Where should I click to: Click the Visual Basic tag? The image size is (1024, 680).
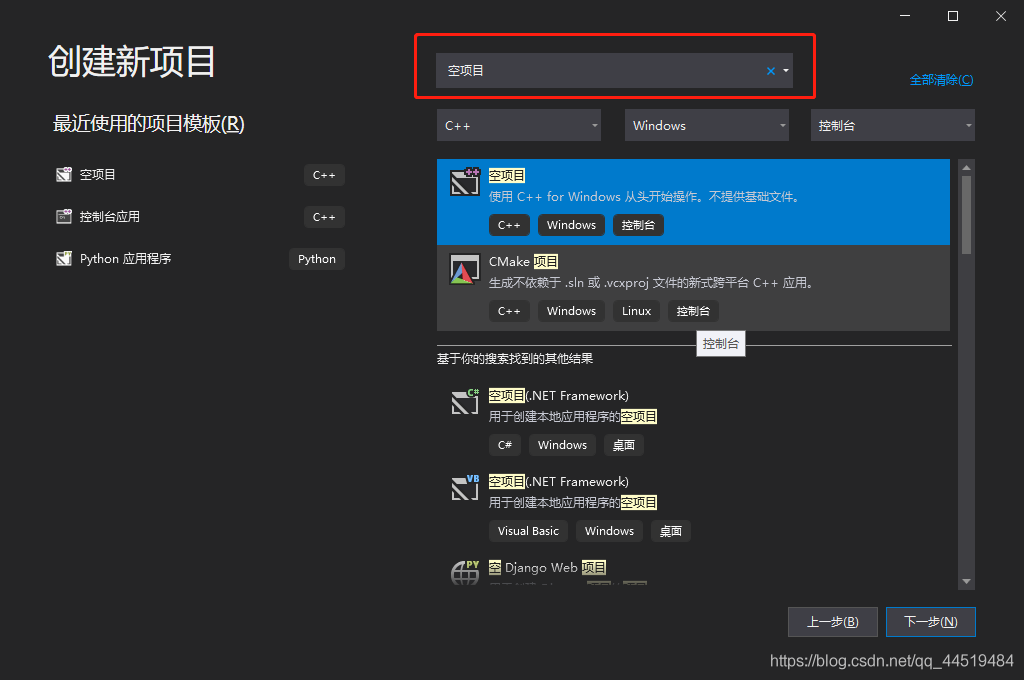pyautogui.click(x=528, y=531)
